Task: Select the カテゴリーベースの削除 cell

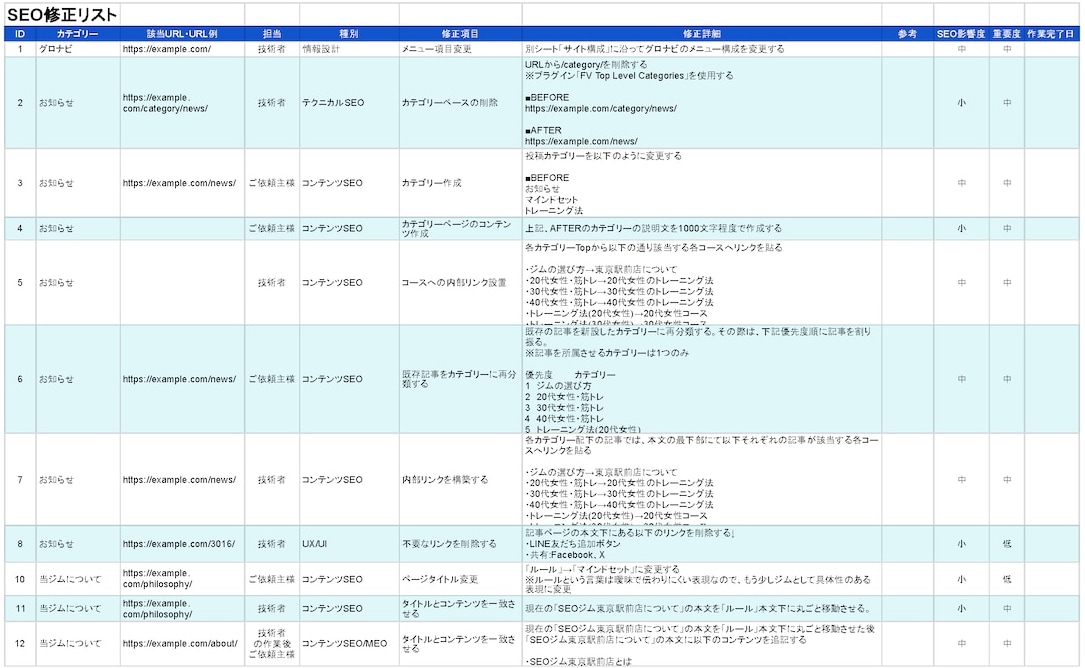Action: (460, 102)
